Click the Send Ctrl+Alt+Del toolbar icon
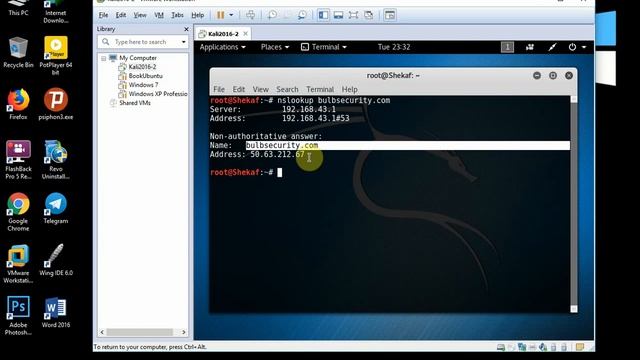This screenshot has width=640, height=360. [251, 15]
